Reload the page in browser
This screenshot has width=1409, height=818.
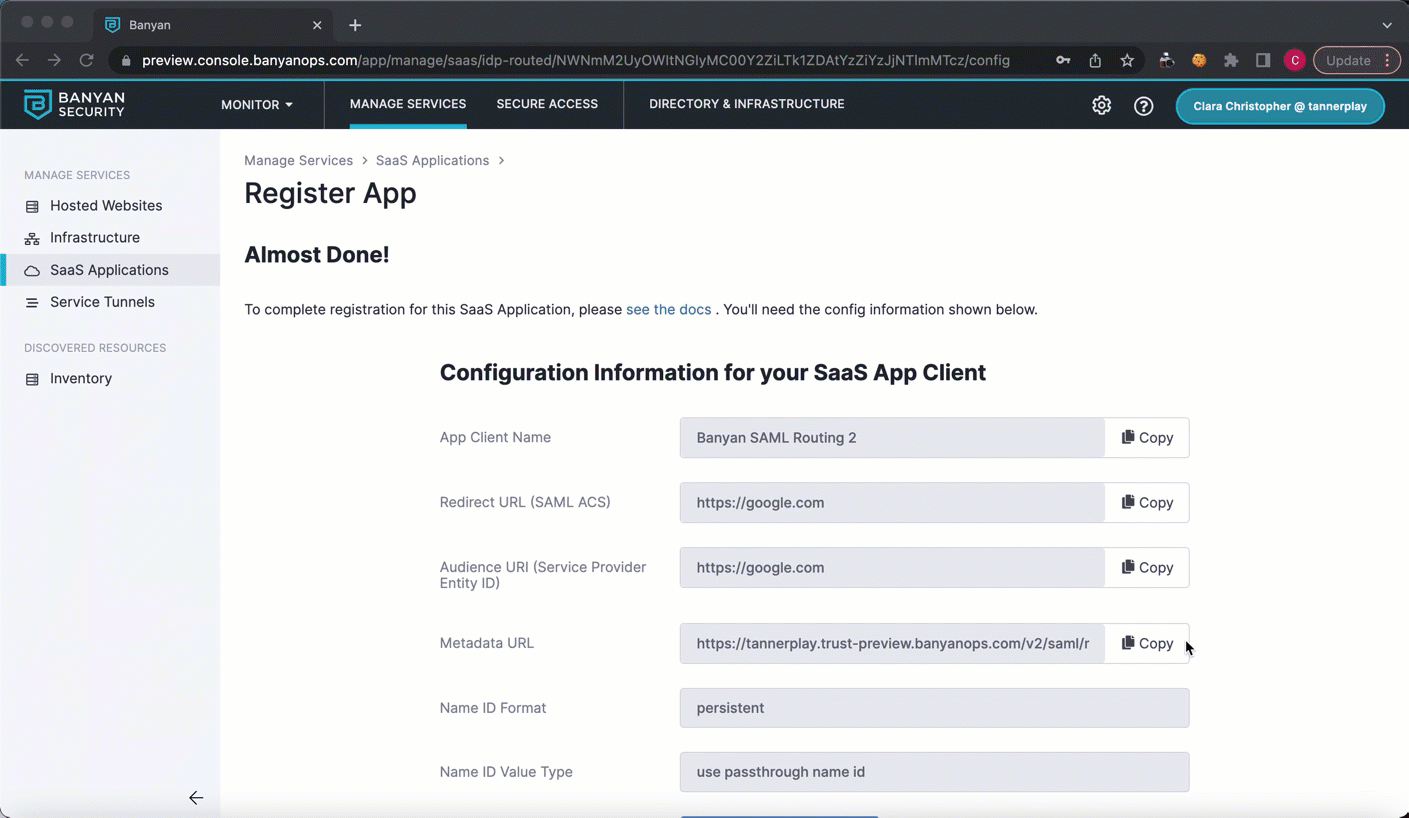[87, 60]
